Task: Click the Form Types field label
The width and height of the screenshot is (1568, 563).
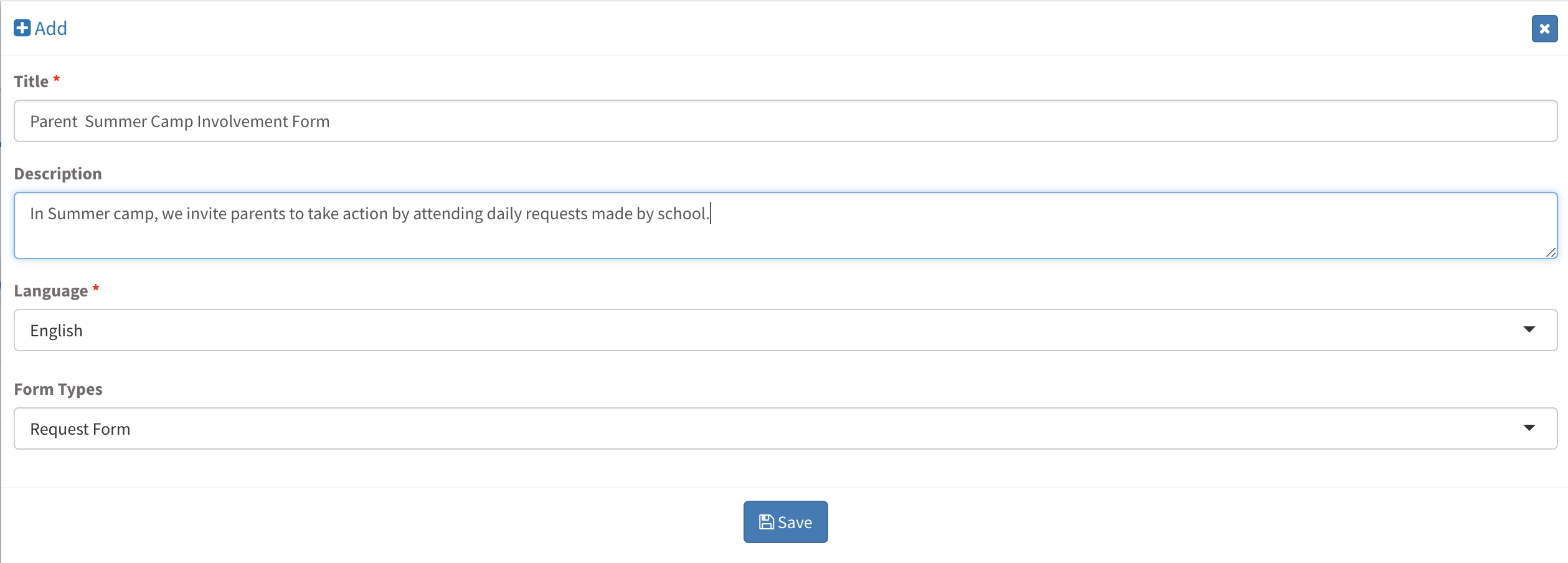Action: [58, 389]
